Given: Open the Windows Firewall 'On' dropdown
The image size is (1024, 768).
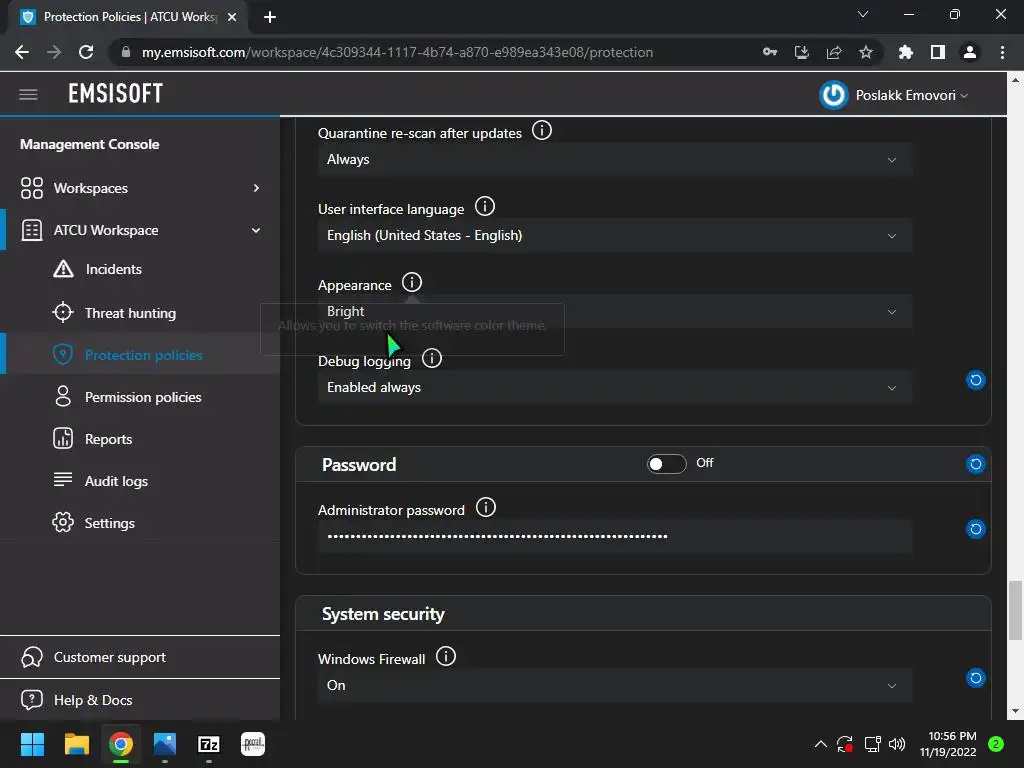Looking at the screenshot, I should (x=615, y=686).
